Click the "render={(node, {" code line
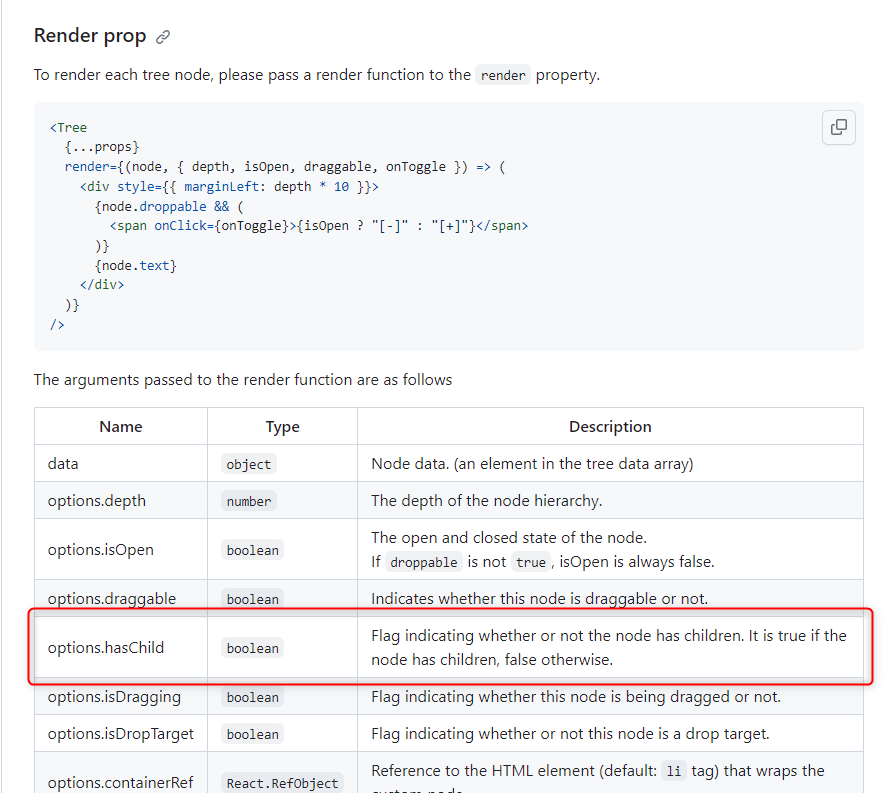 (285, 167)
